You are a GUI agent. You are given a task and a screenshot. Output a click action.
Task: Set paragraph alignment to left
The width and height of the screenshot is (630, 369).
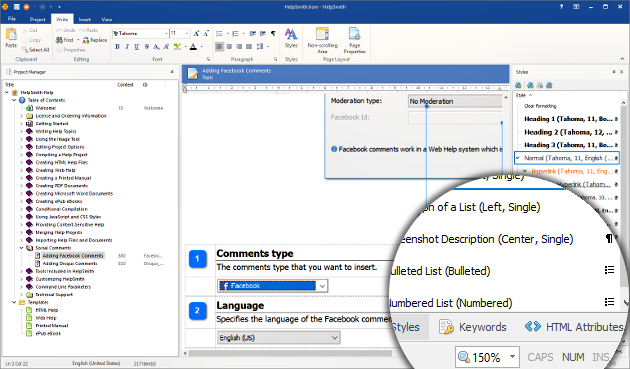click(x=219, y=47)
